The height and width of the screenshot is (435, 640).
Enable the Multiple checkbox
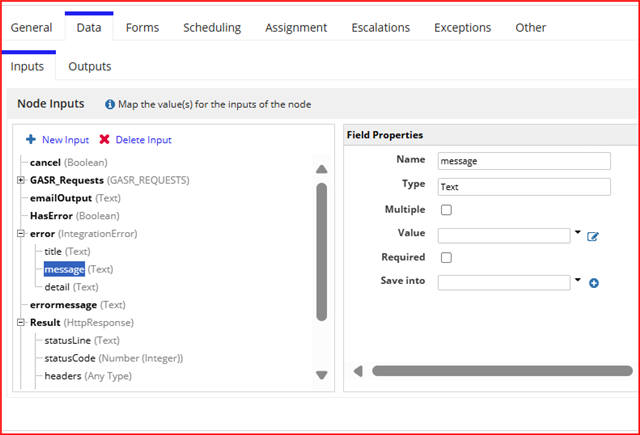coord(446,210)
